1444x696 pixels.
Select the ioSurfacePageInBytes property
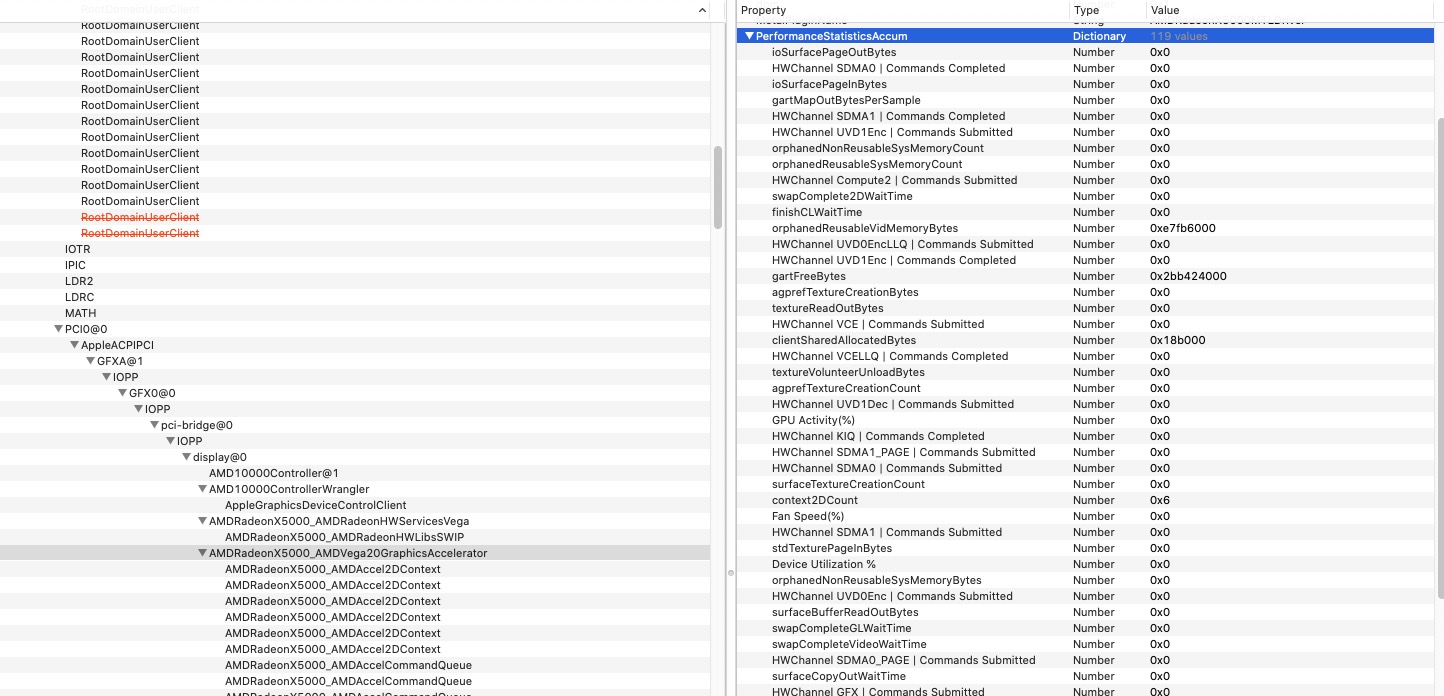829,84
